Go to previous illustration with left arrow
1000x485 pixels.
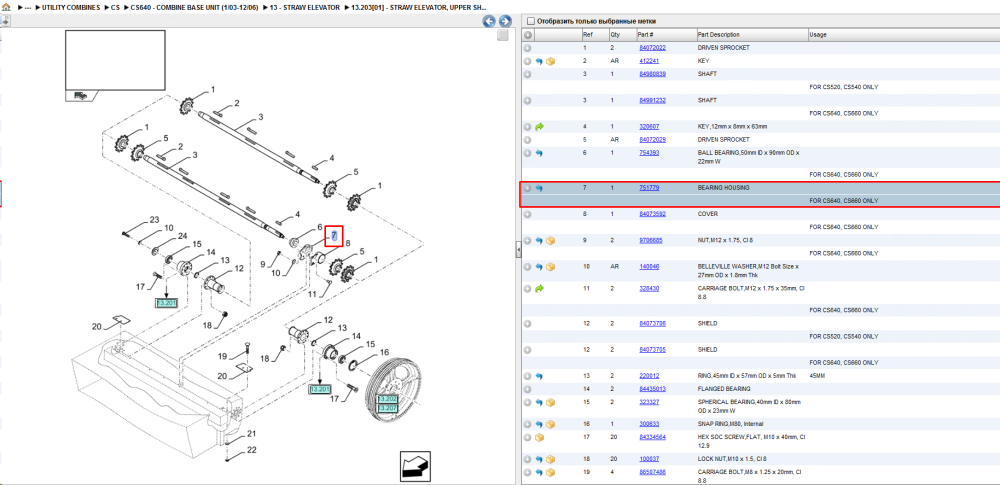pos(489,21)
